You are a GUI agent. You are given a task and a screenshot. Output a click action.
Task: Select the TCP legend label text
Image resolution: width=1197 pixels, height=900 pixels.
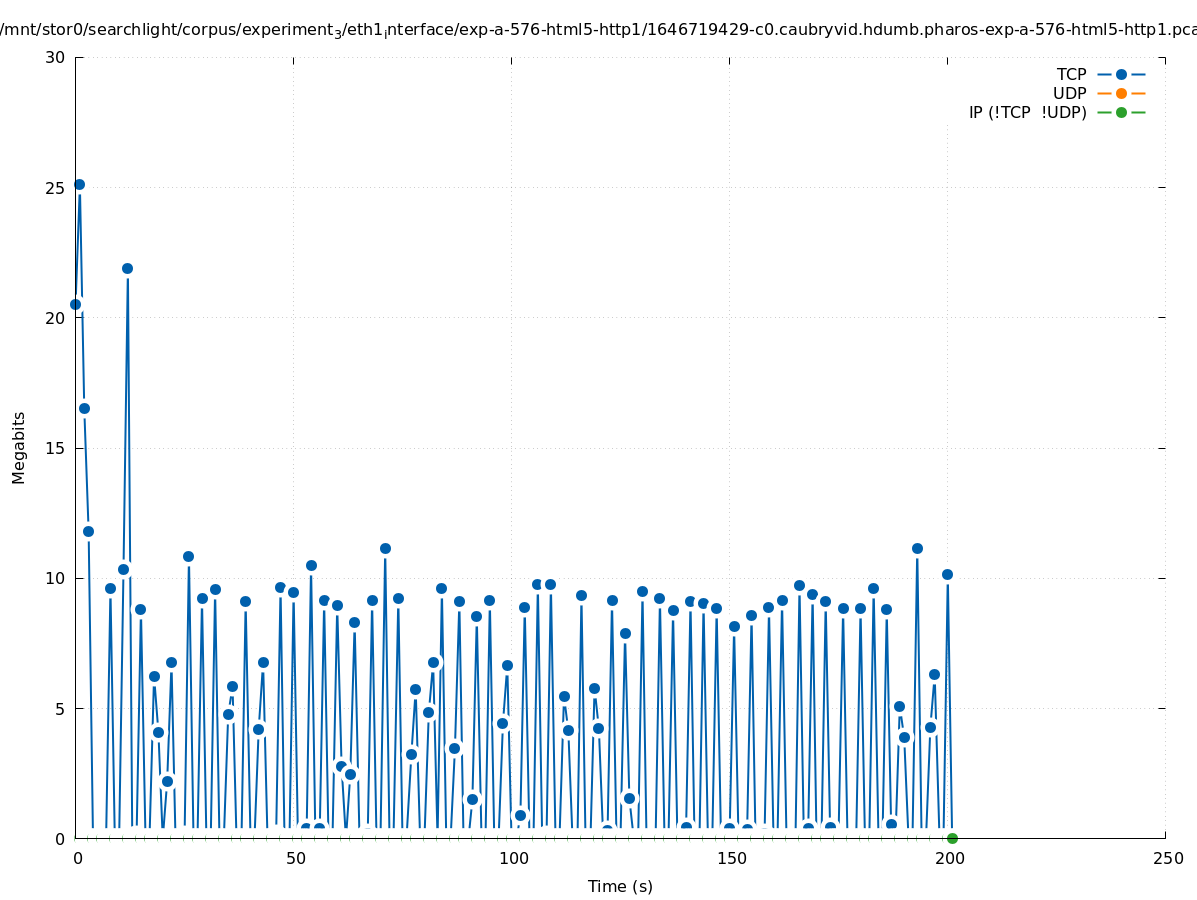1071,75
